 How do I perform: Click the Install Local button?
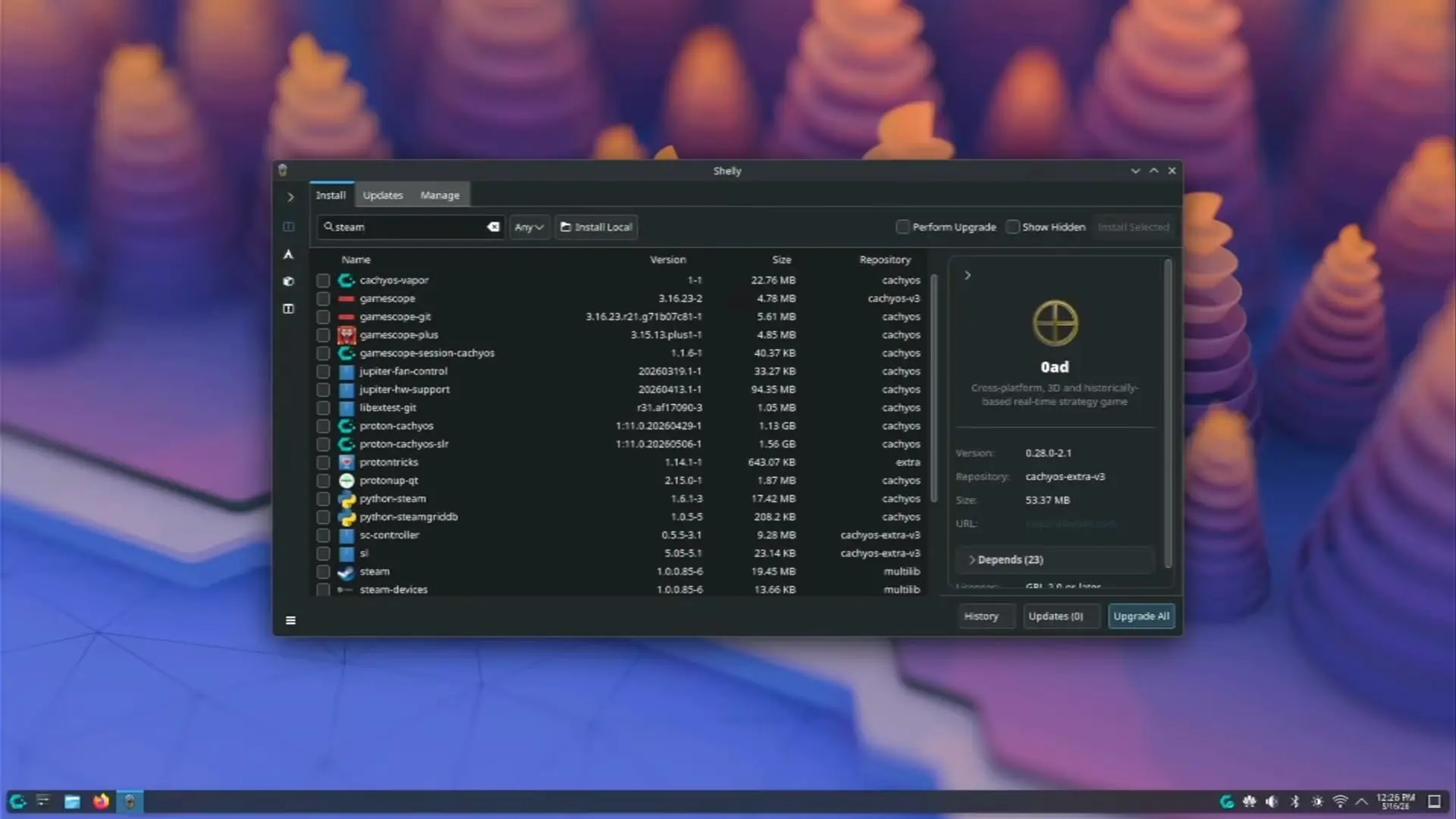point(596,227)
